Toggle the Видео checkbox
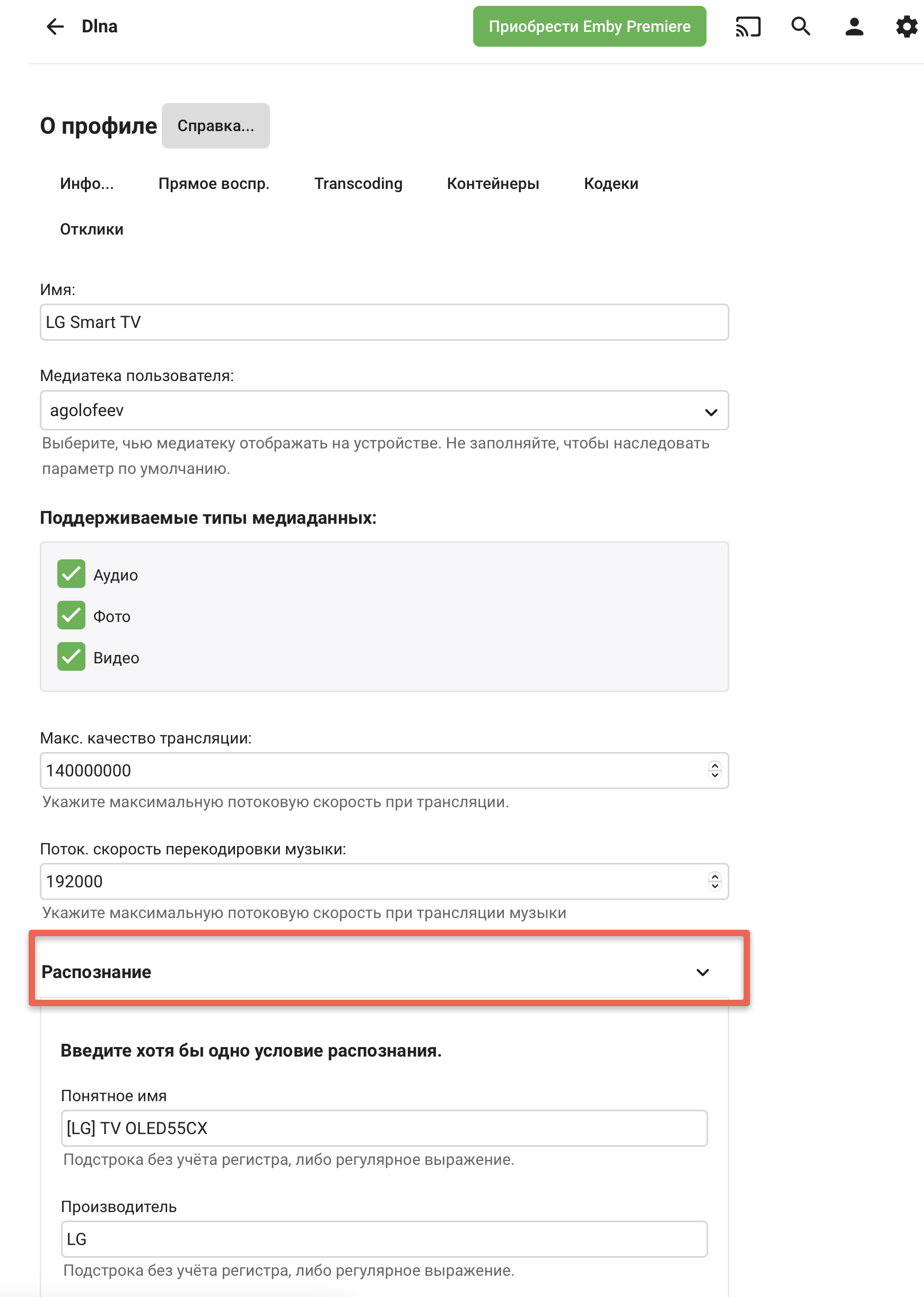The height and width of the screenshot is (1297, 924). (x=71, y=657)
